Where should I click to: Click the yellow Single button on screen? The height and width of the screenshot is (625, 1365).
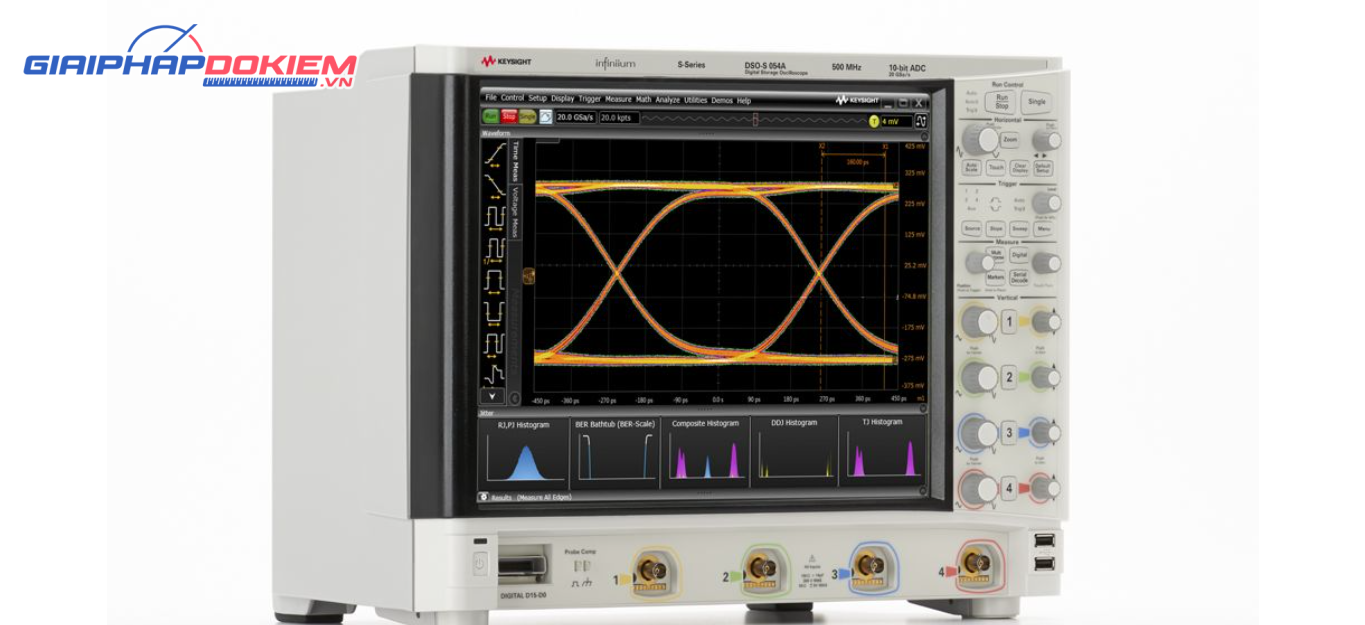coord(527,117)
